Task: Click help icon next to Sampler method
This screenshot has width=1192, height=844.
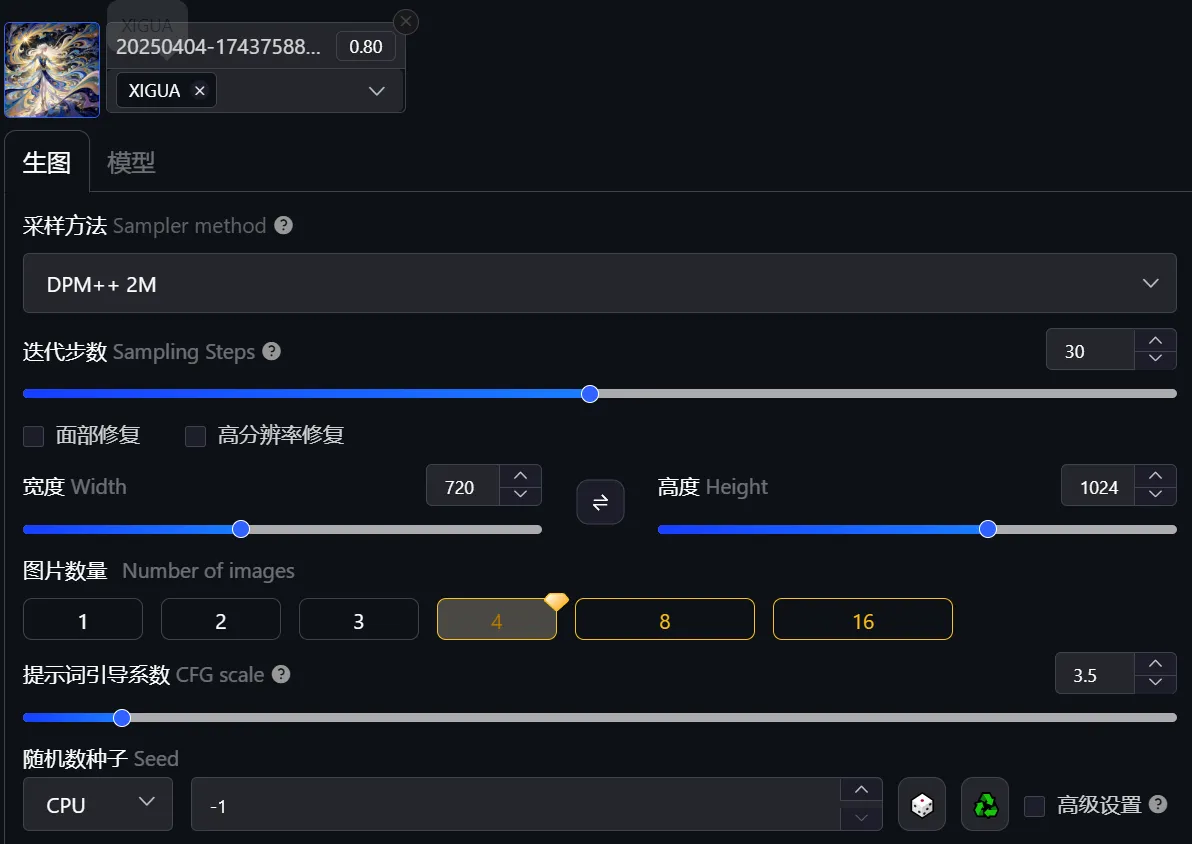Action: tap(284, 225)
